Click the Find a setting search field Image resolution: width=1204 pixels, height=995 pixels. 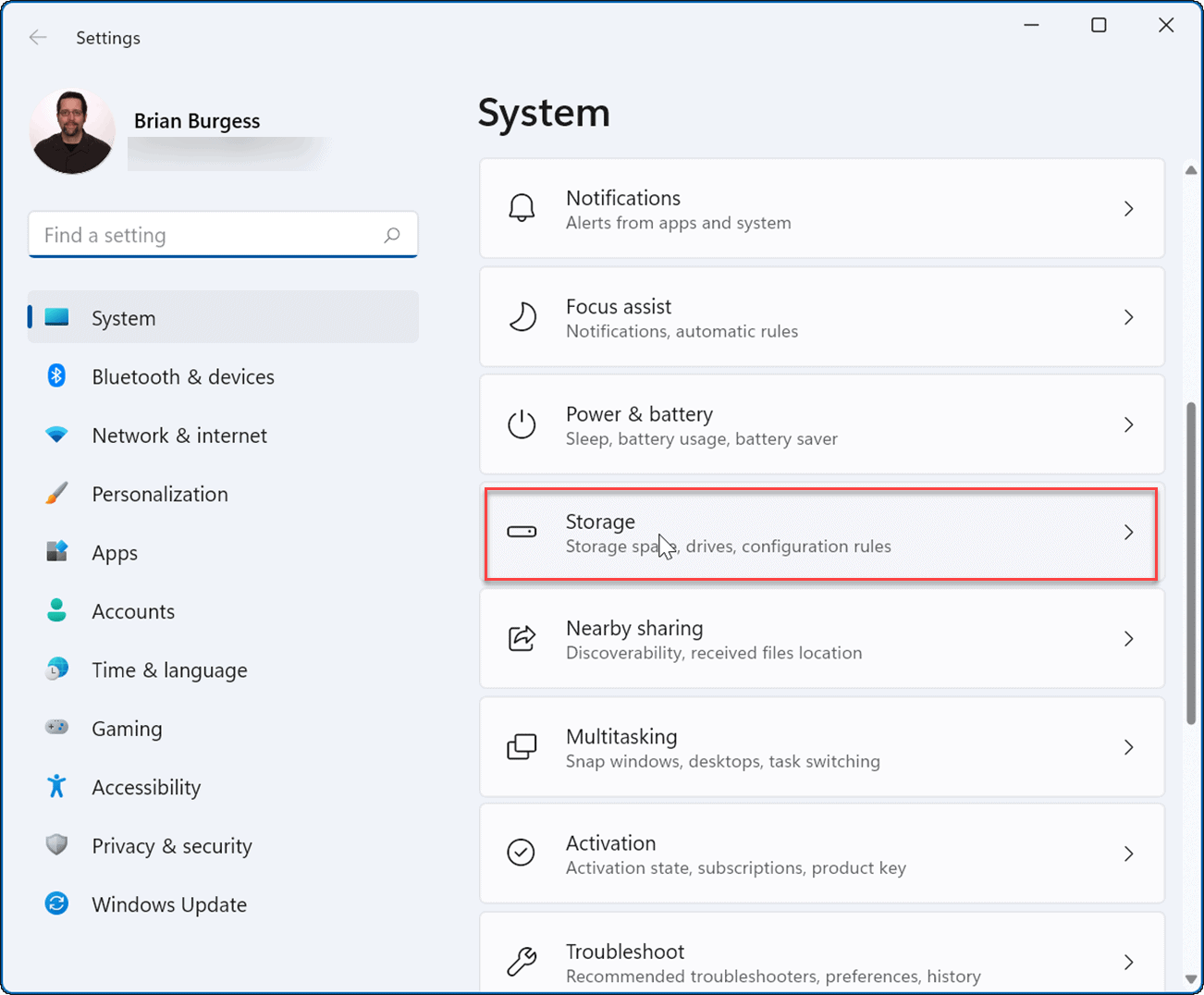click(x=222, y=235)
